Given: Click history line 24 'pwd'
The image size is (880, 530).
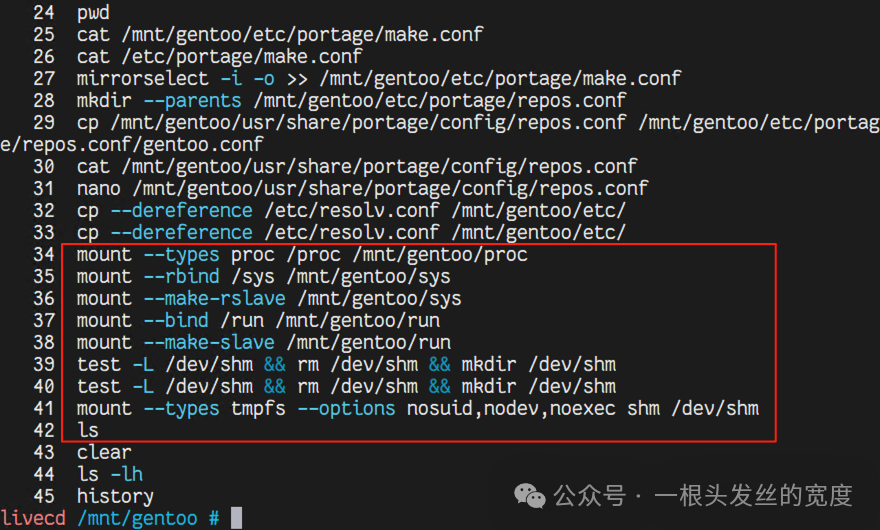Looking at the screenshot, I should 93,12.
